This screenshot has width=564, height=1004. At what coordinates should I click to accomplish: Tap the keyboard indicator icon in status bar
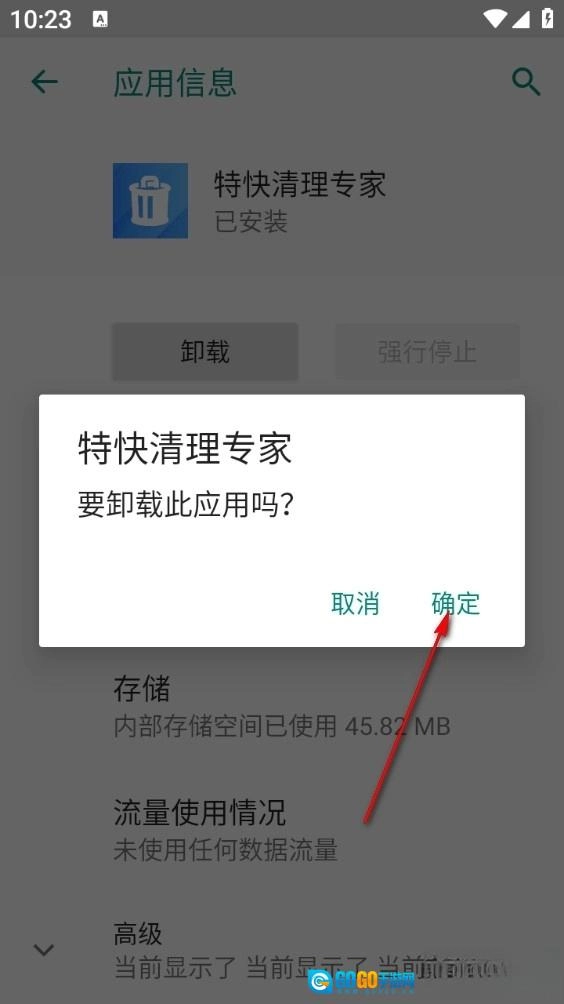[100, 19]
